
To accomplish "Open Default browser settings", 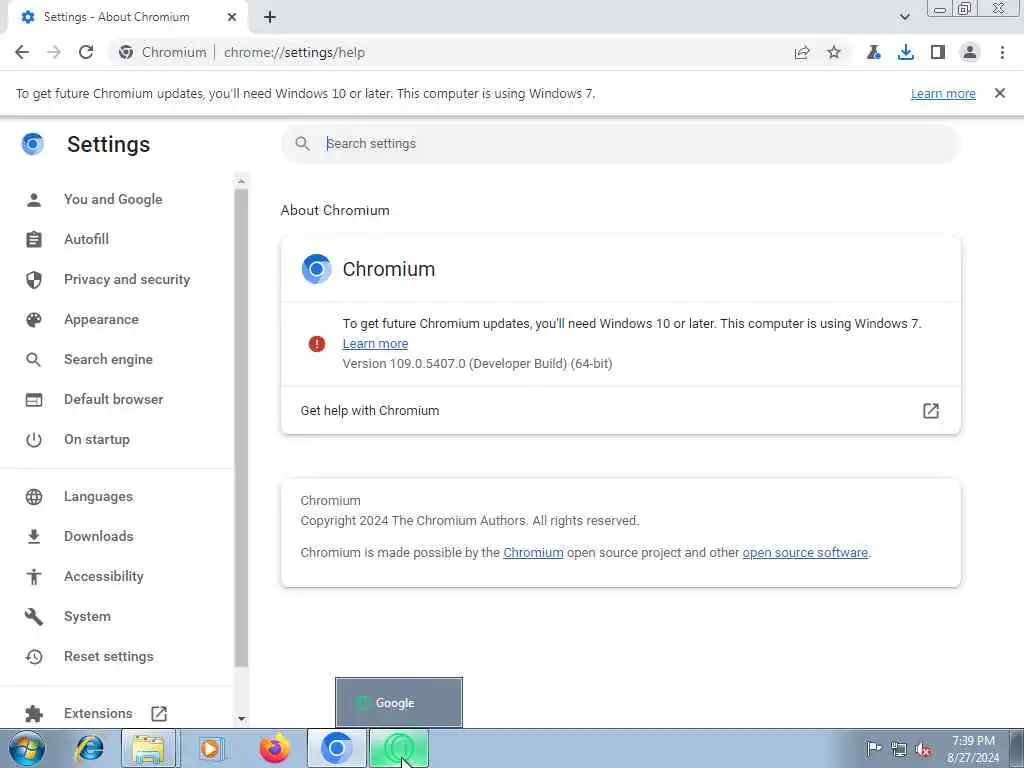I will coord(114,399).
